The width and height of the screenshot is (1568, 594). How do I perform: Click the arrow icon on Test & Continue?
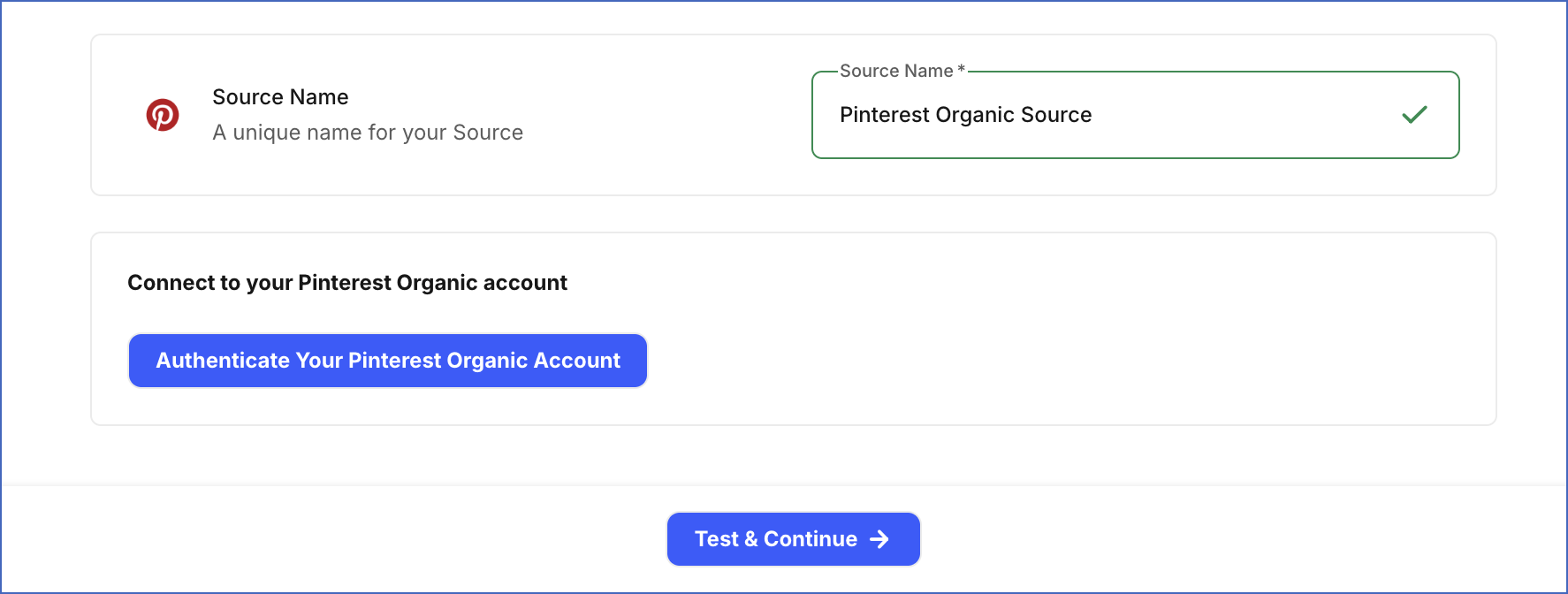[x=879, y=539]
